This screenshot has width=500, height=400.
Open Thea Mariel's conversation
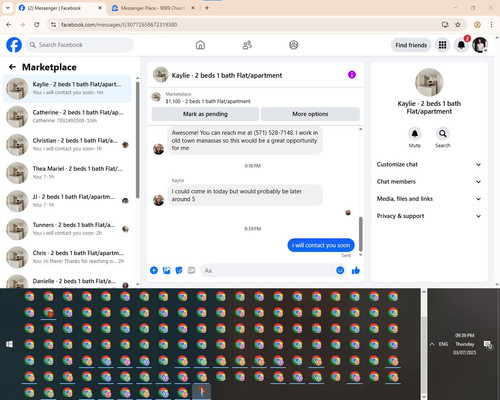pyautogui.click(x=67, y=173)
